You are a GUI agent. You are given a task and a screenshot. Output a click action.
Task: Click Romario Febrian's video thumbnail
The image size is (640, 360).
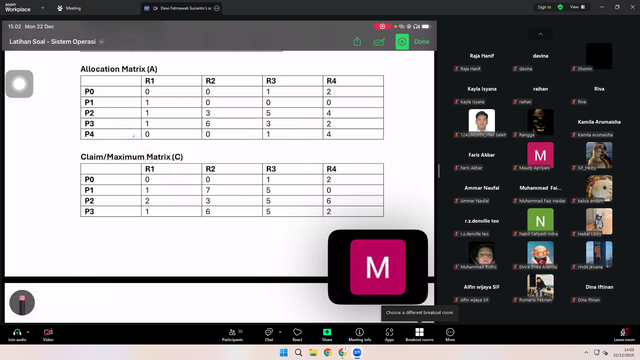pos(540,286)
